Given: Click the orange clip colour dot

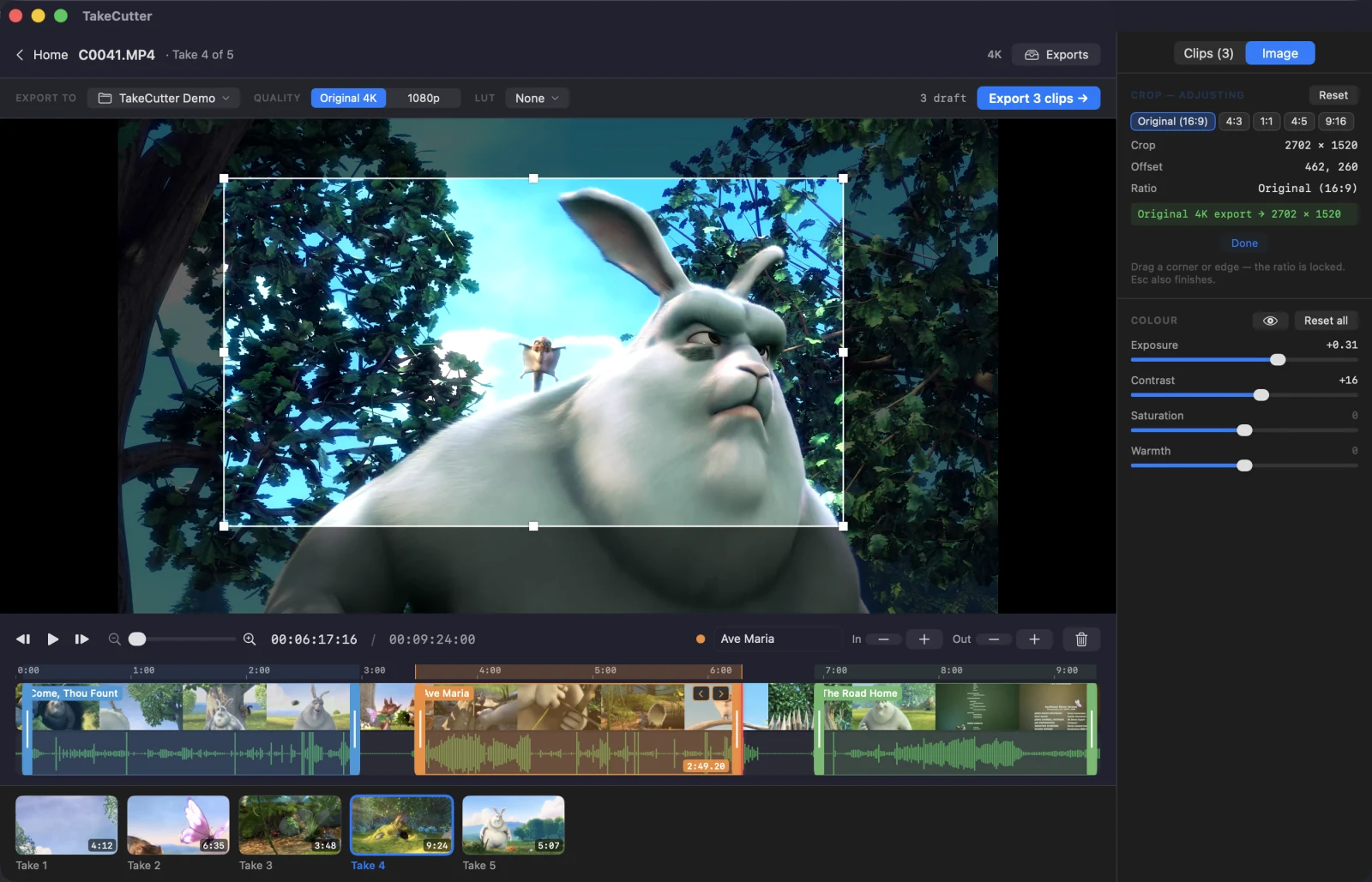Looking at the screenshot, I should coord(701,639).
